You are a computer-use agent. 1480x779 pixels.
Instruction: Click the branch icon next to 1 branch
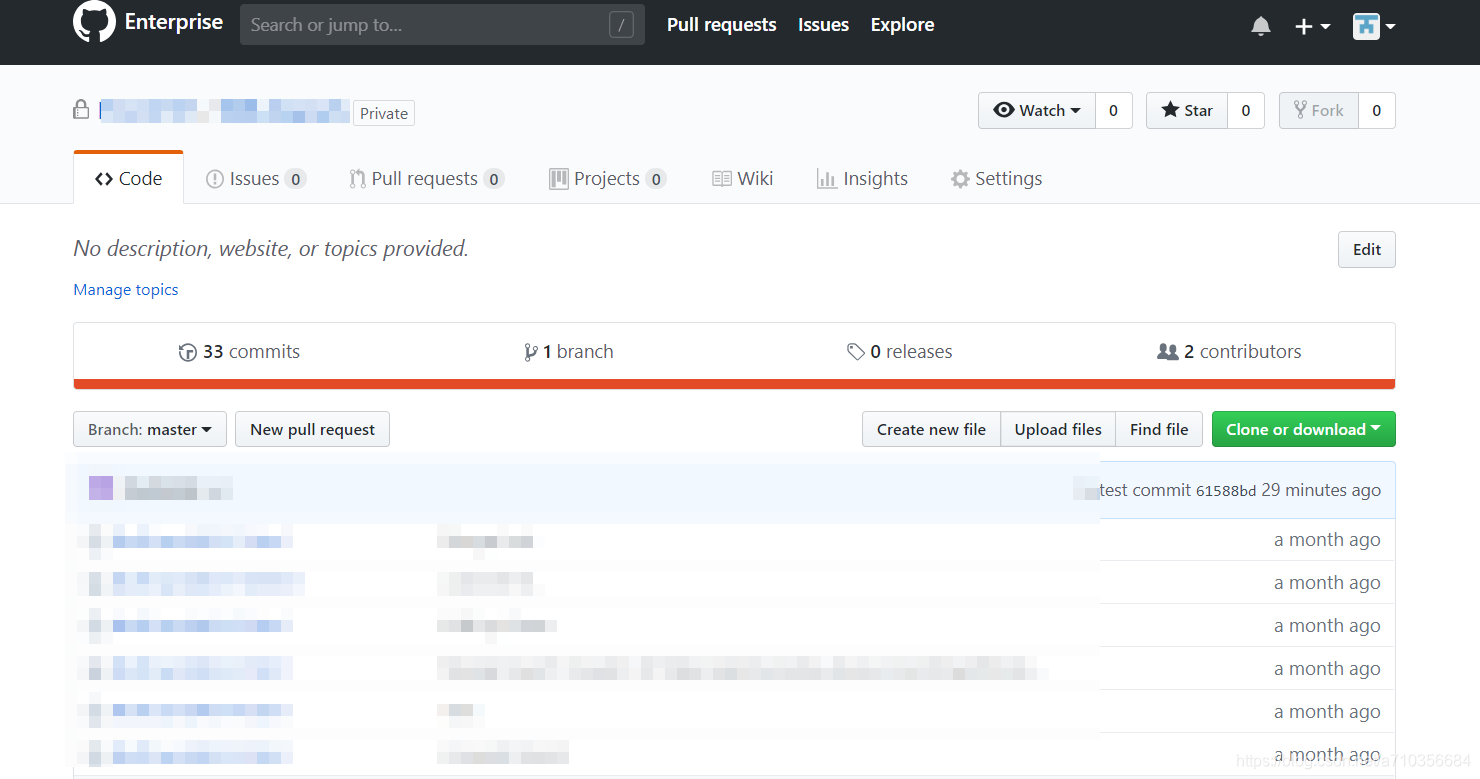point(531,351)
